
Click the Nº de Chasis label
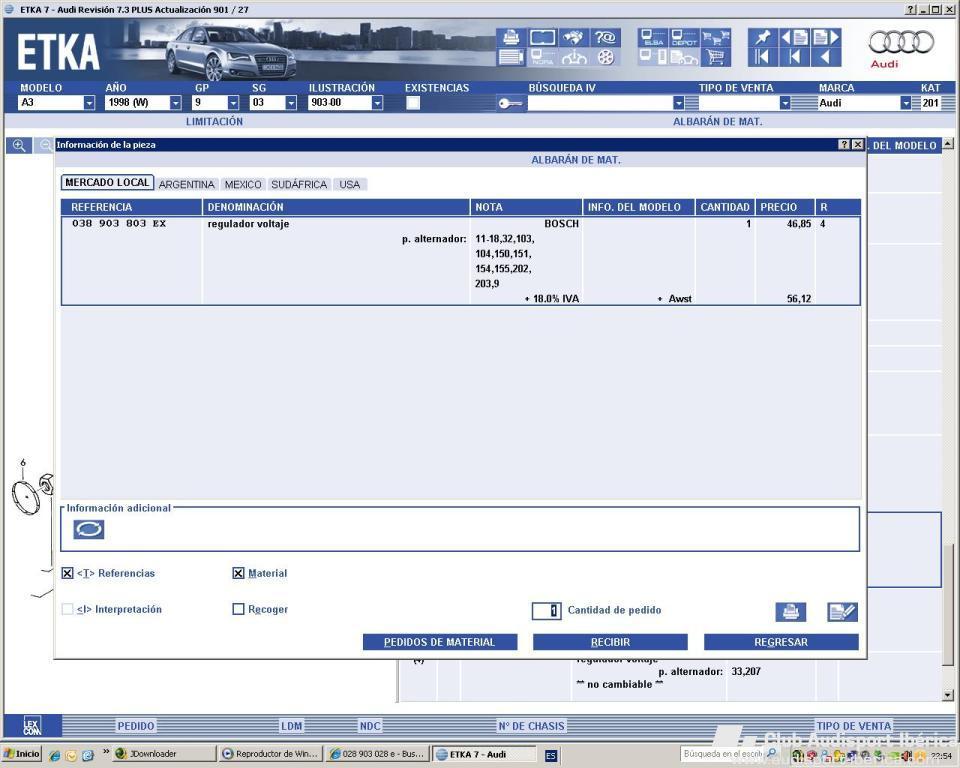[531, 726]
